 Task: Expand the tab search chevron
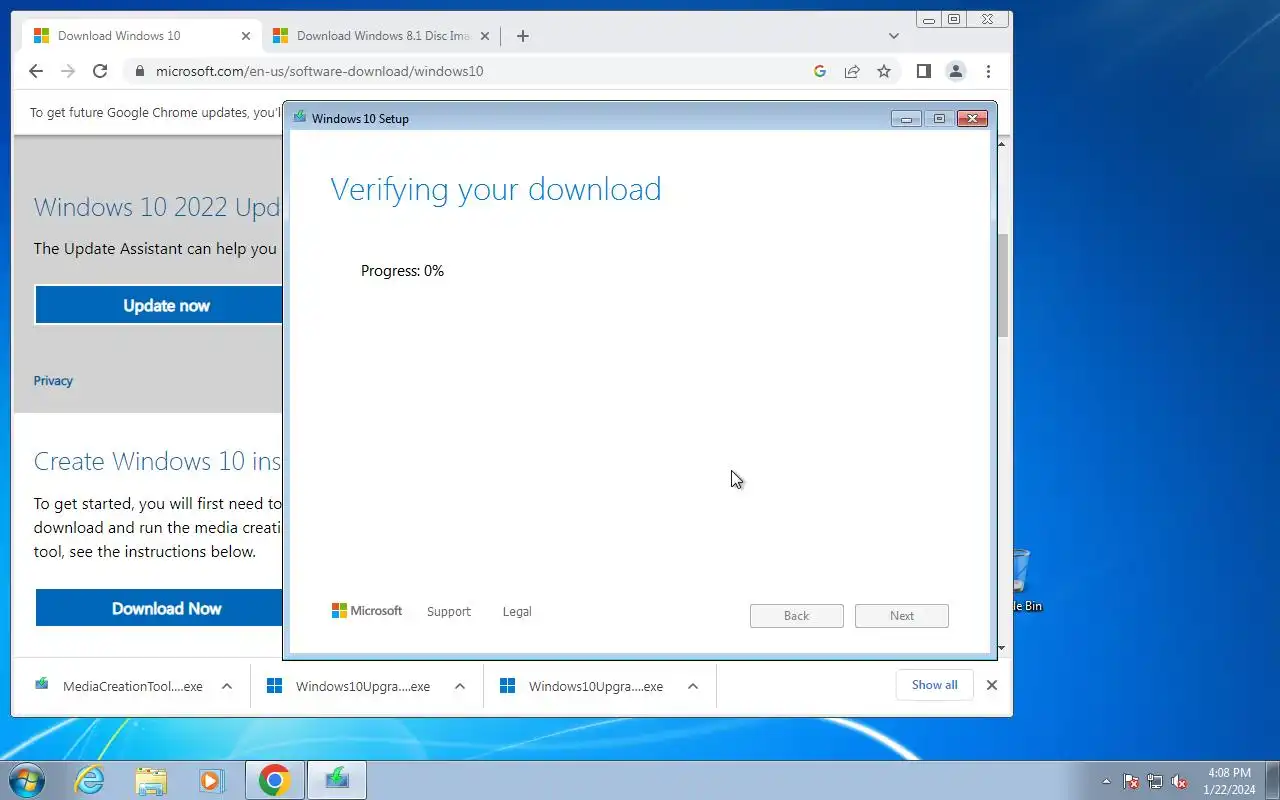[x=894, y=36]
